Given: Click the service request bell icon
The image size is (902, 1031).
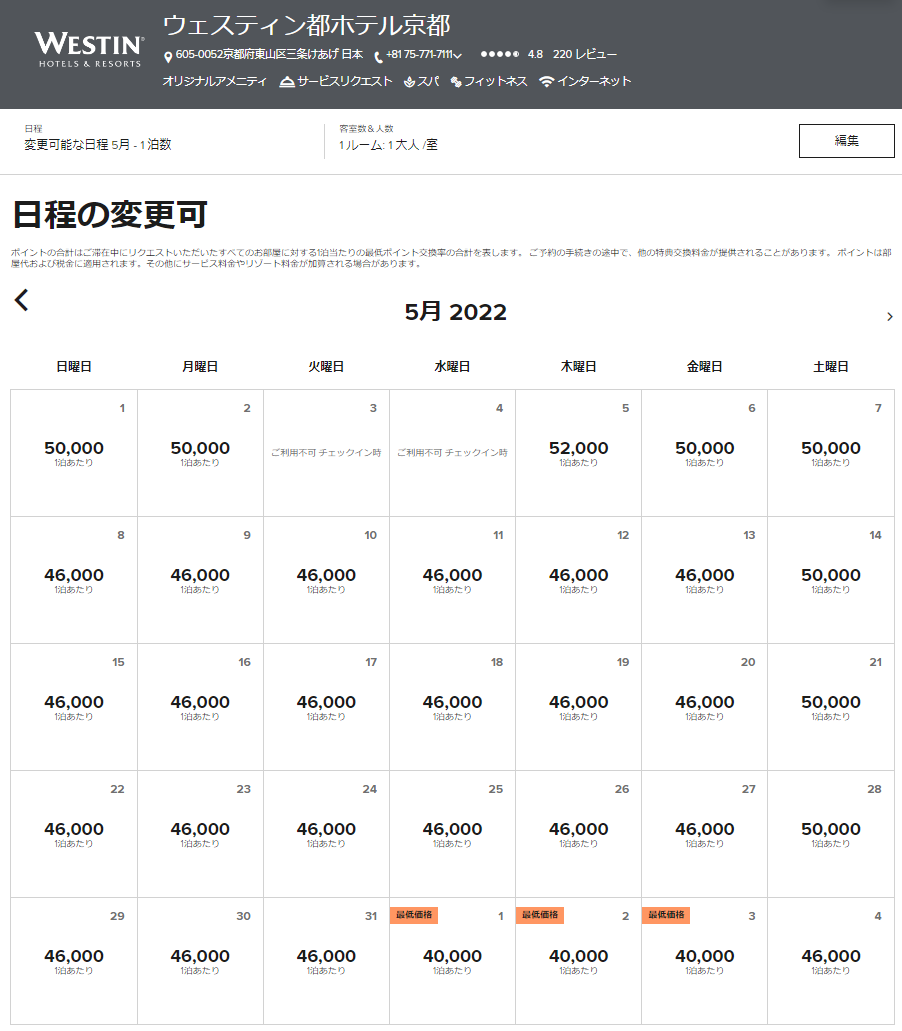Looking at the screenshot, I should [x=287, y=82].
